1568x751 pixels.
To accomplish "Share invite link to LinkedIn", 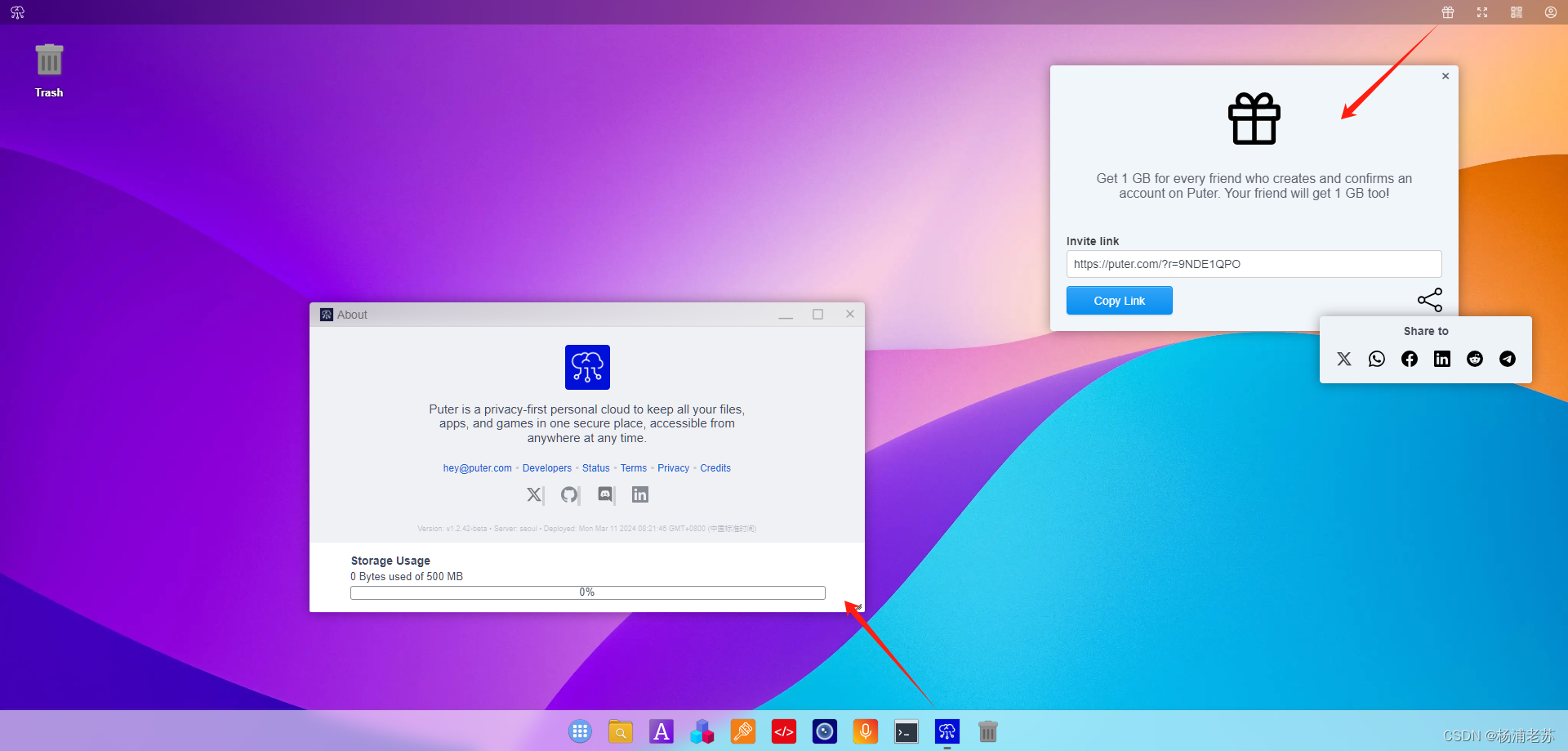I will click(x=1442, y=359).
